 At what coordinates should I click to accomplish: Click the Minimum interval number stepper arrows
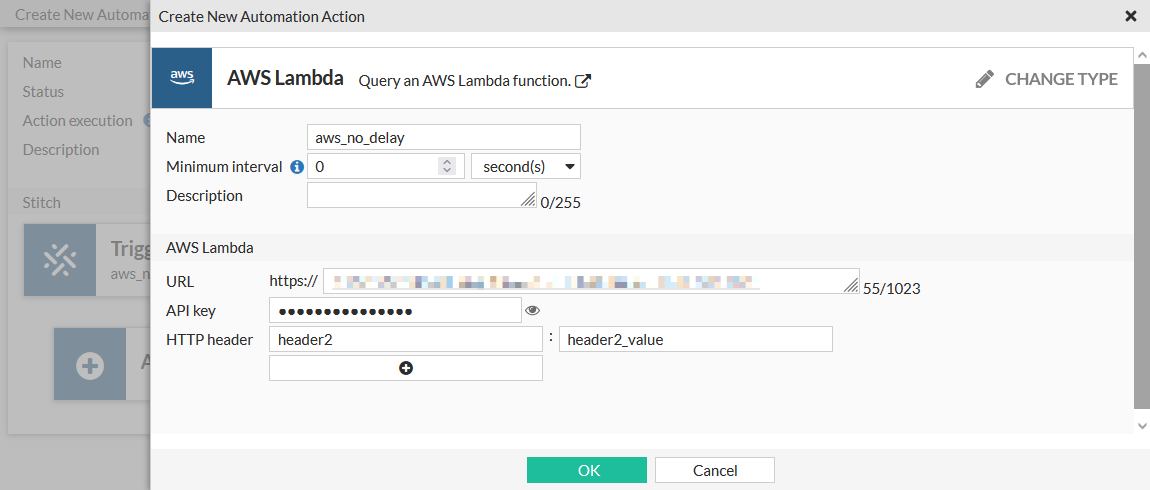click(x=447, y=166)
